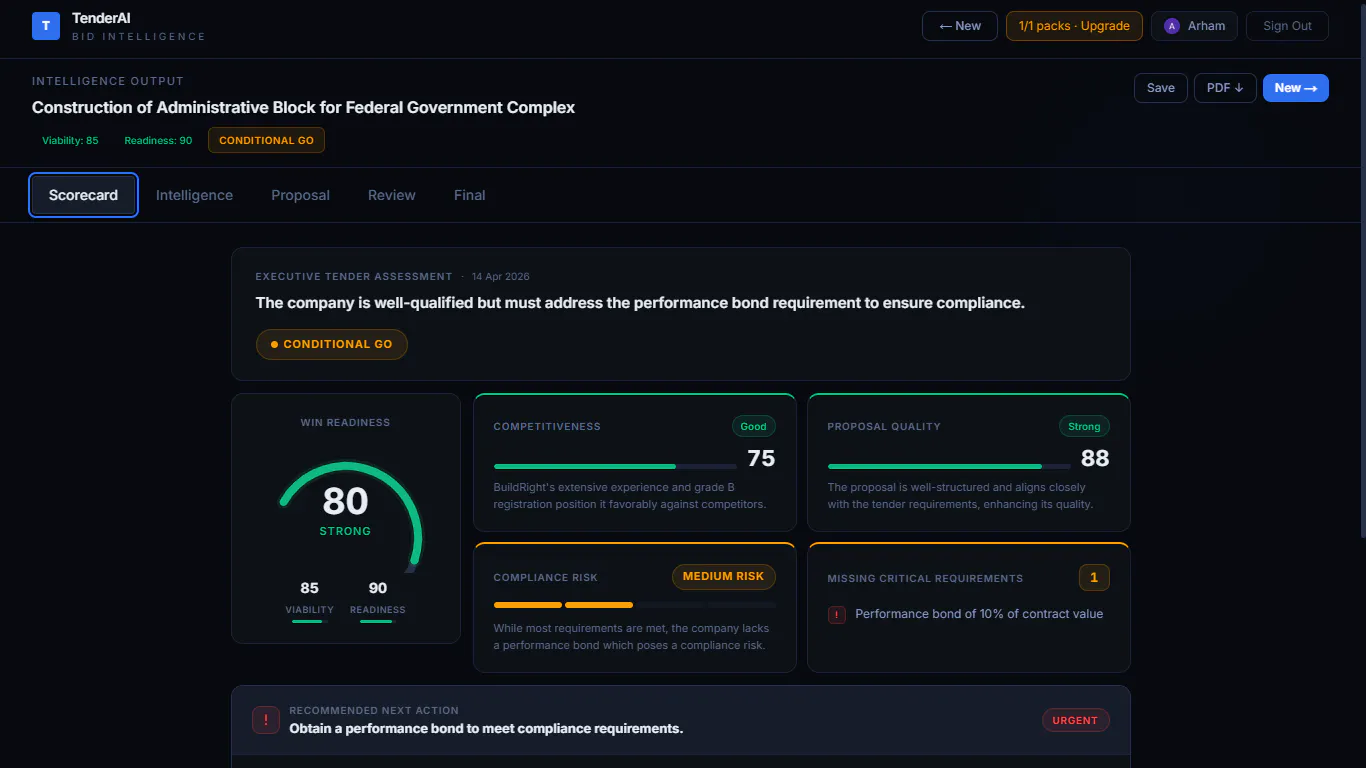Click the Performance bond of 10% requirement text
The width and height of the screenshot is (1366, 768).
pos(979,614)
